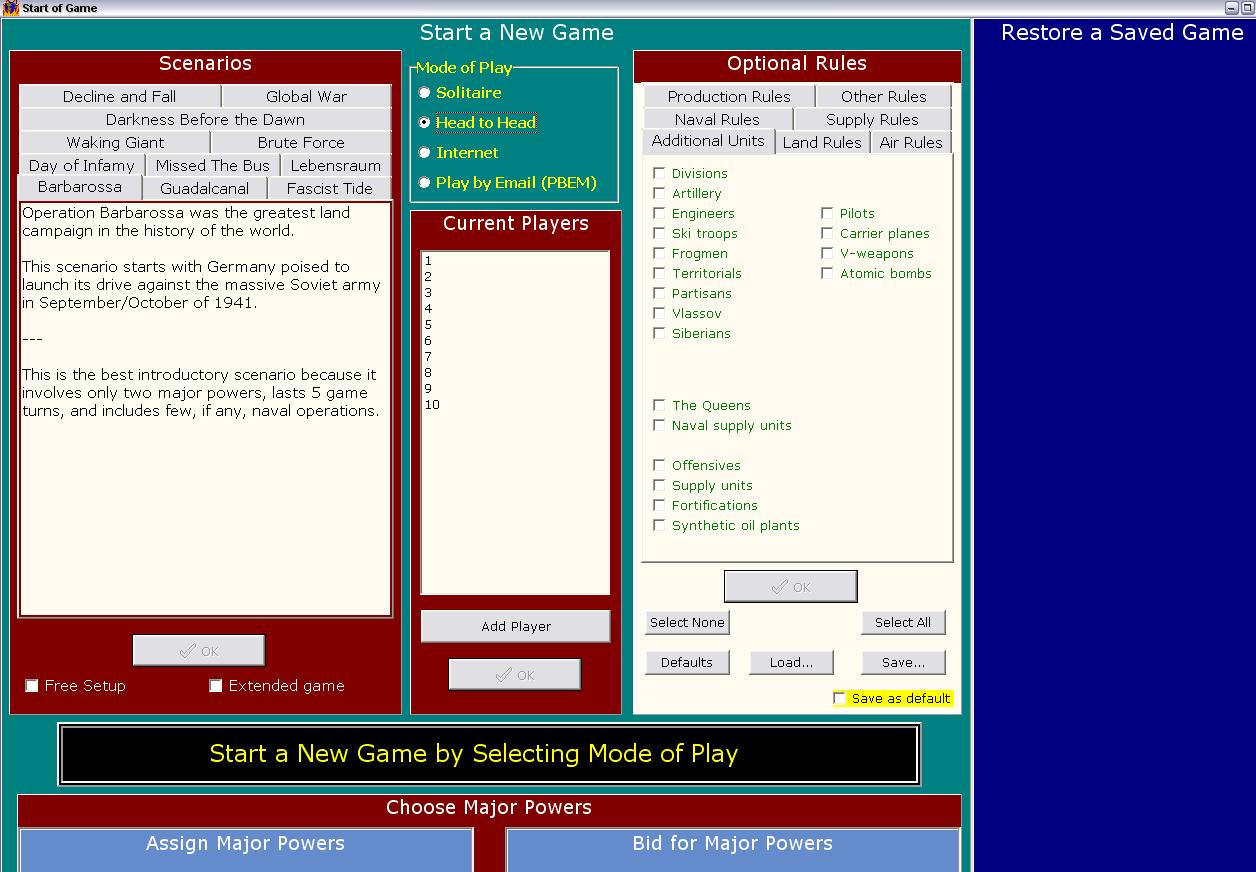Click OK under the Scenarios panel
This screenshot has width=1256, height=872.
pyautogui.click(x=199, y=651)
